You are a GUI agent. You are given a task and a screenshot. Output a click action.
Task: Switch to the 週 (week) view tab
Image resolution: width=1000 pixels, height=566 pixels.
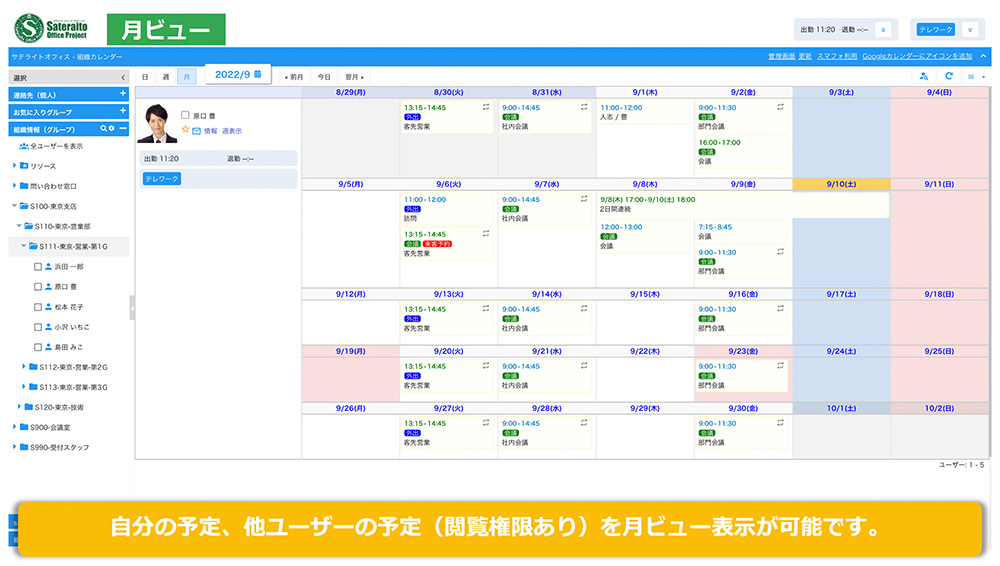(x=166, y=76)
